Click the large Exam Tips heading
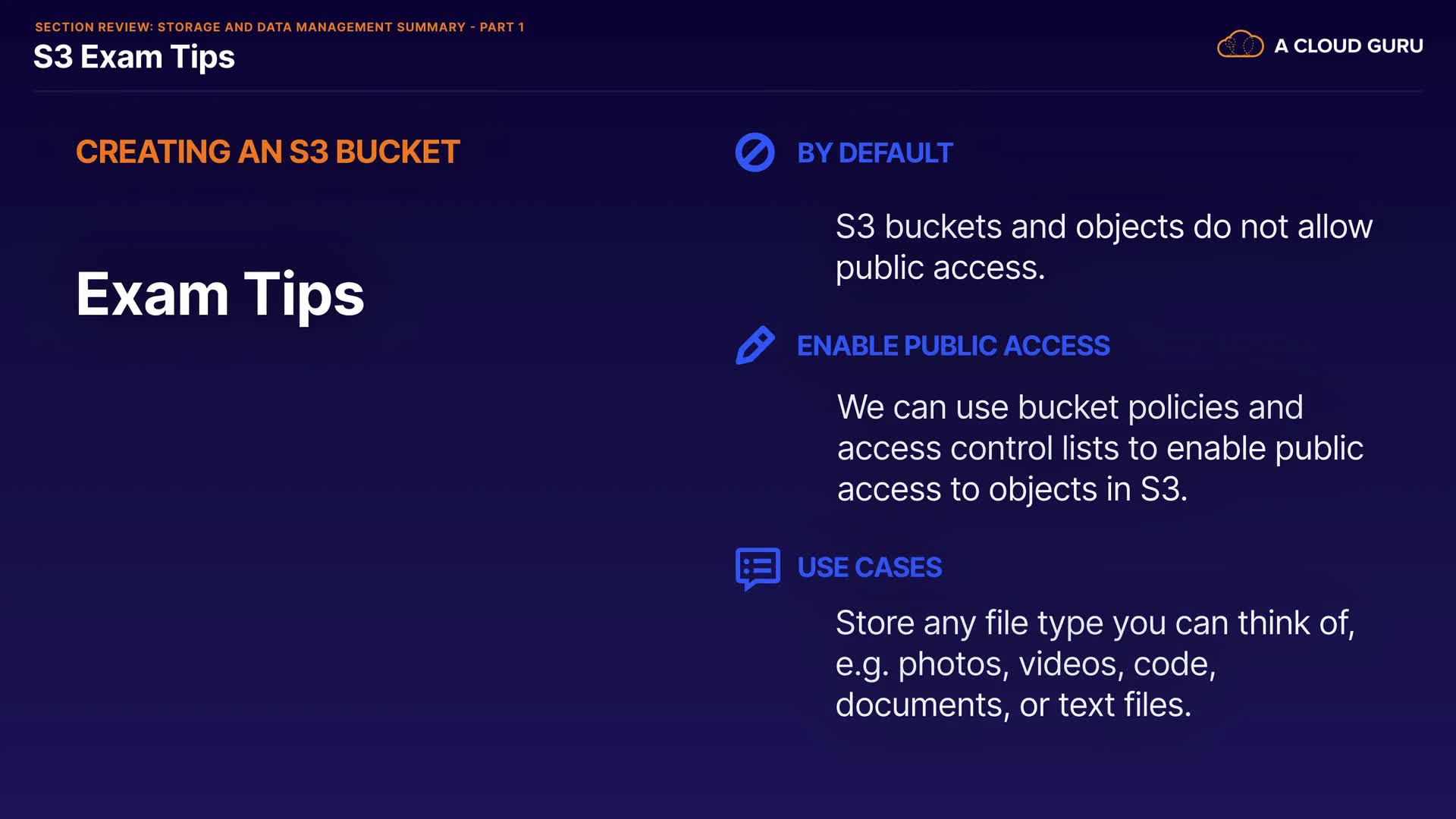The width and height of the screenshot is (1456, 819). pos(220,294)
